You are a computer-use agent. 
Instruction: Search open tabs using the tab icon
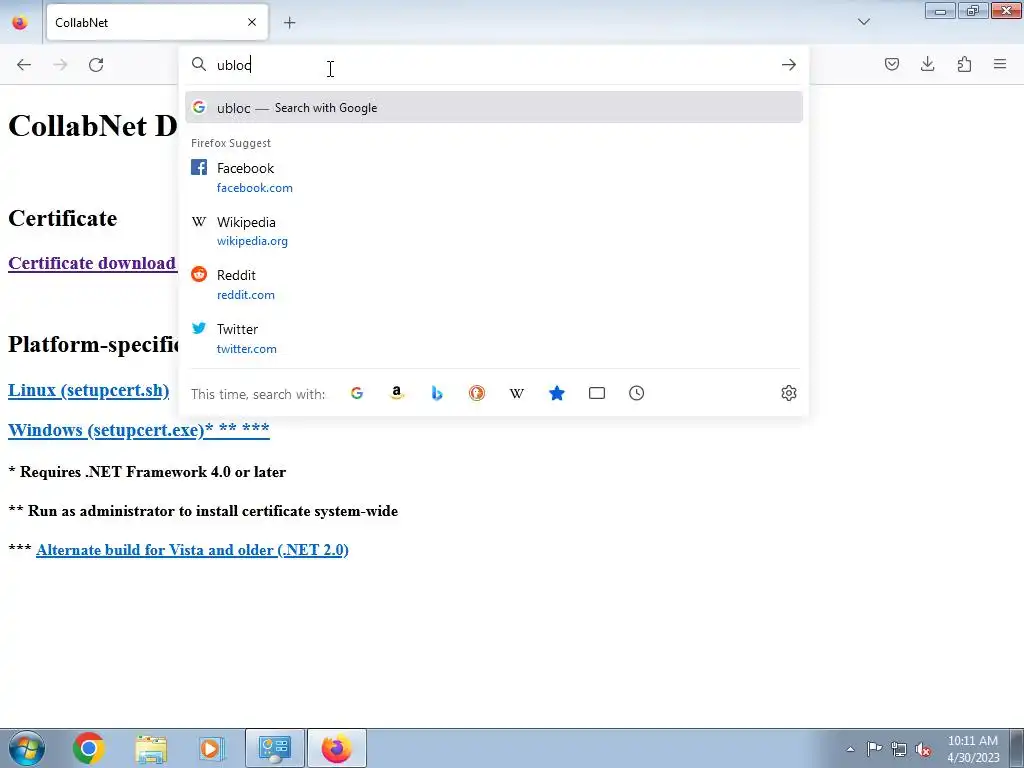pos(597,393)
